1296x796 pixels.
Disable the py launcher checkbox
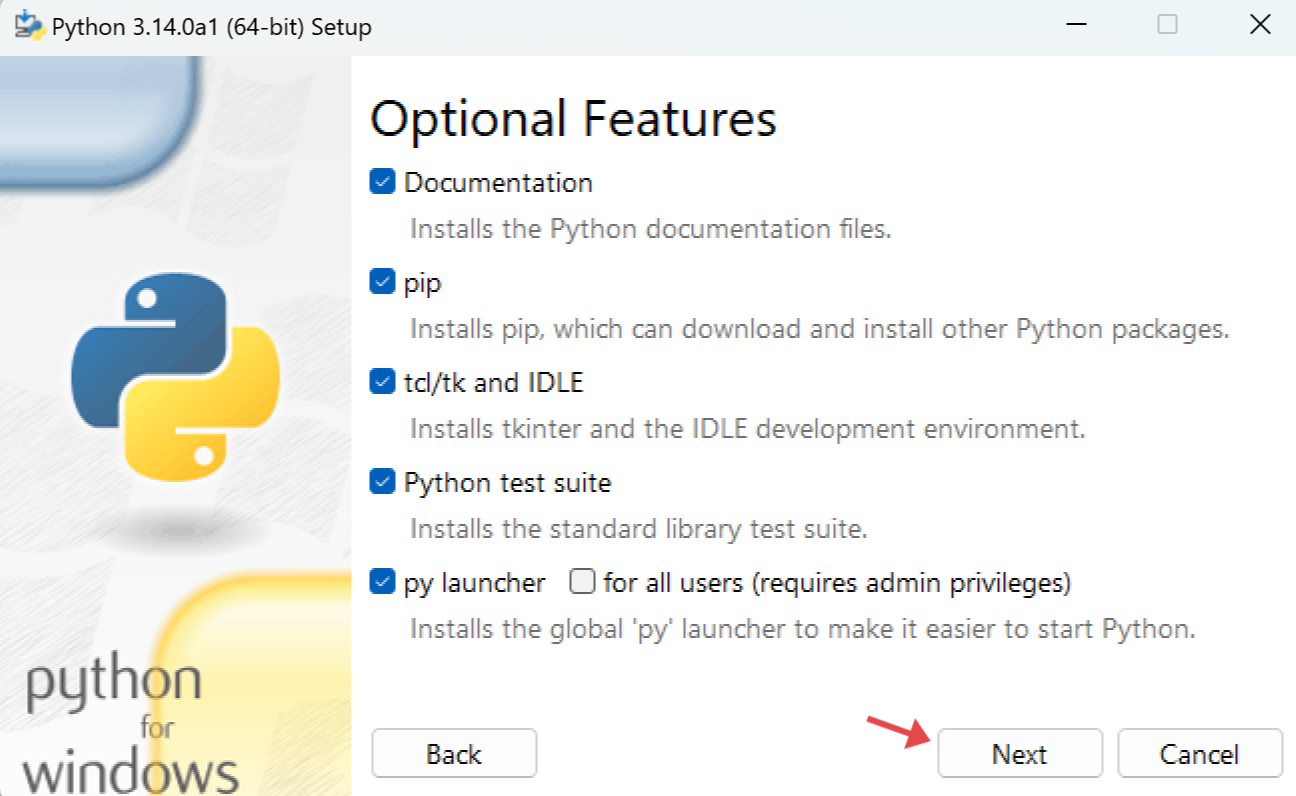(x=382, y=581)
